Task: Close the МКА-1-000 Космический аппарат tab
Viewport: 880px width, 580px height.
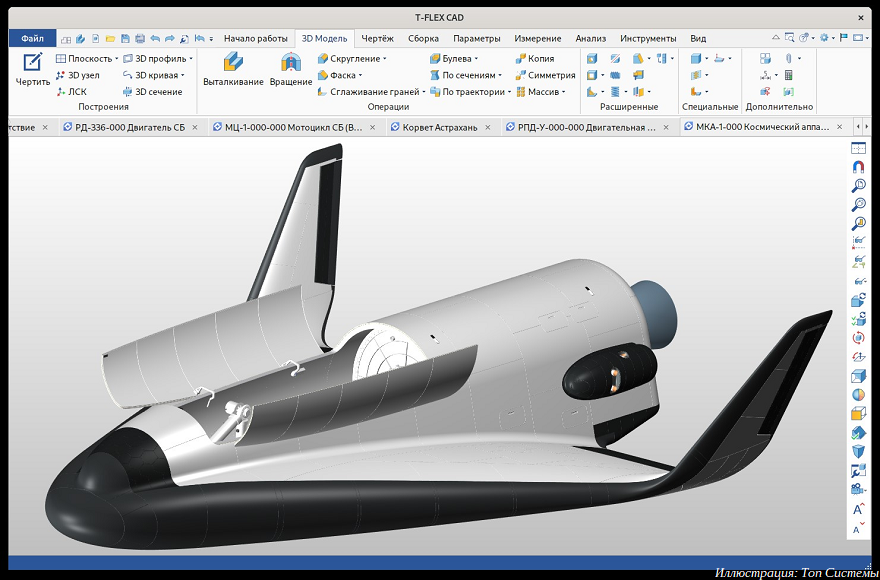Action: click(x=840, y=127)
